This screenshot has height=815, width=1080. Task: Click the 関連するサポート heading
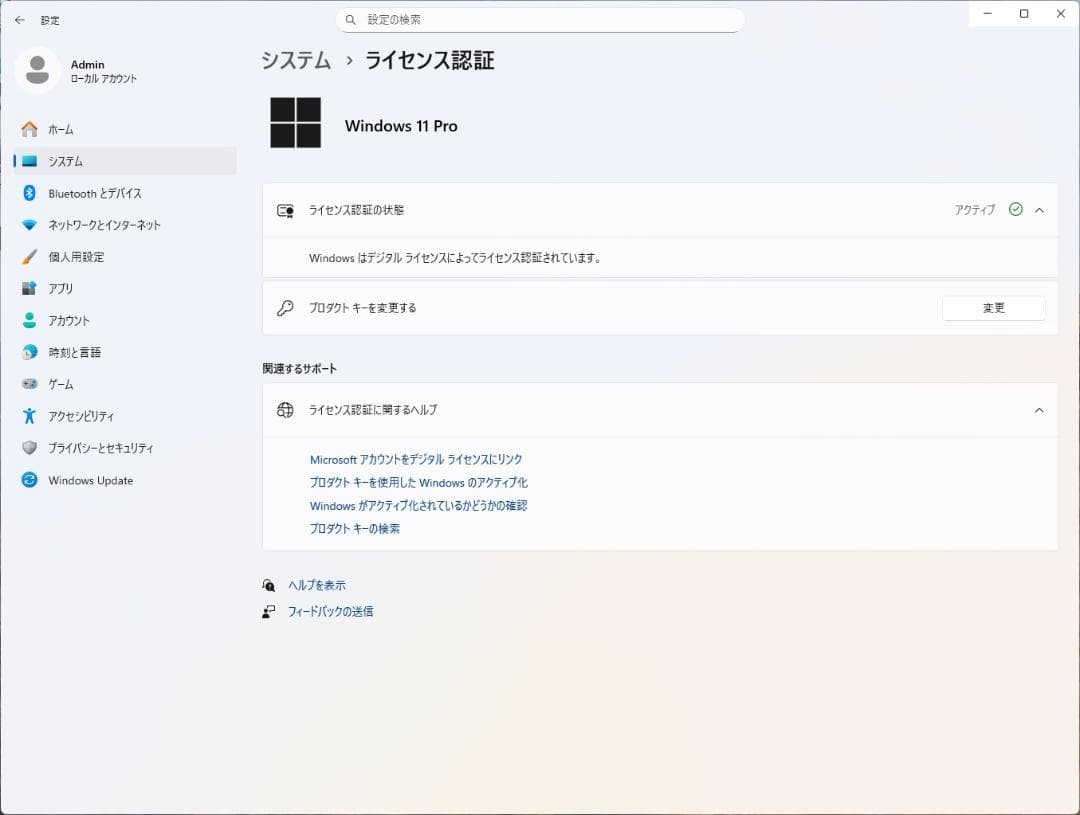click(300, 369)
